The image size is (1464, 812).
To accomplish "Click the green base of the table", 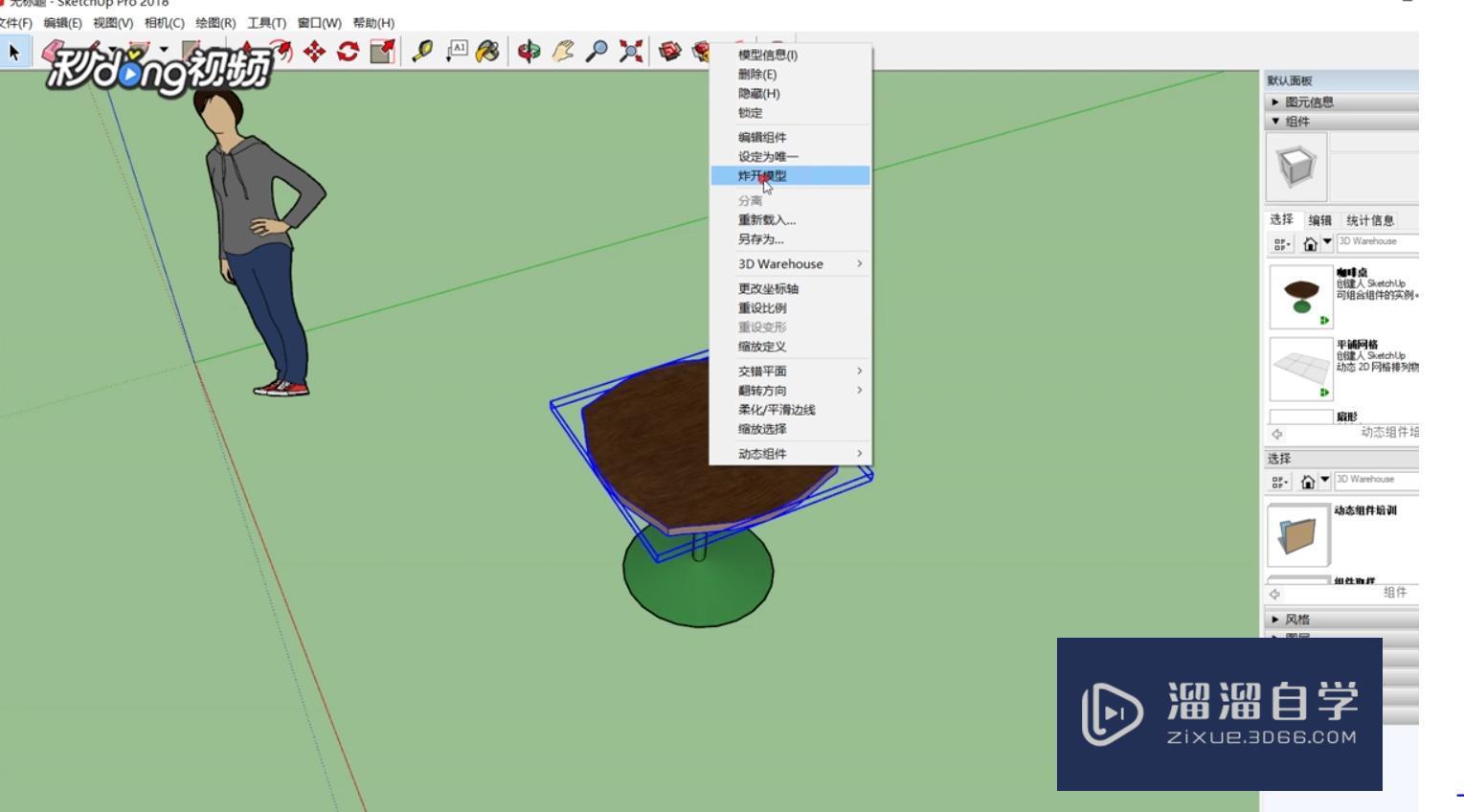I will click(x=698, y=577).
